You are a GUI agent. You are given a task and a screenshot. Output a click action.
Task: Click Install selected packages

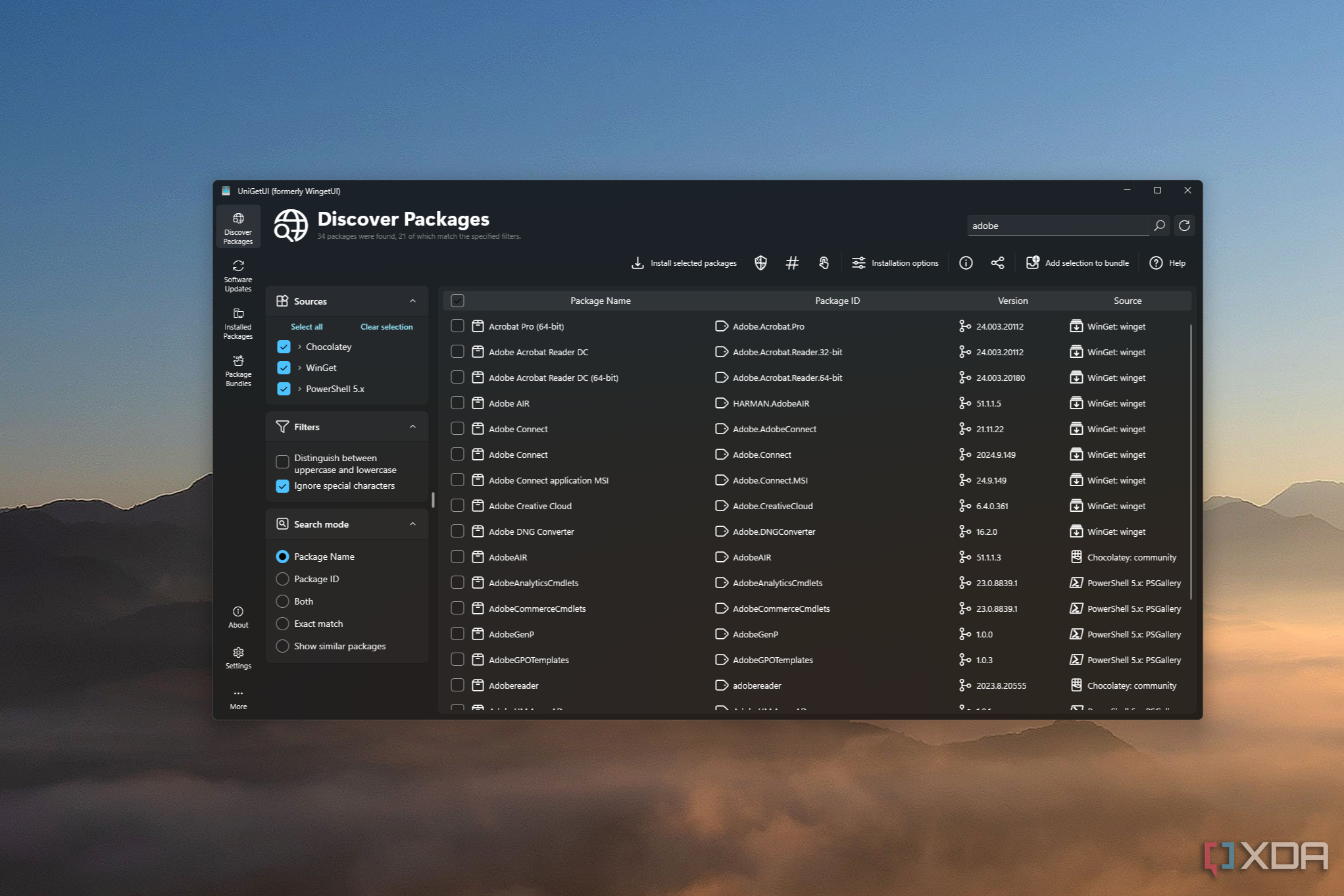click(x=684, y=263)
